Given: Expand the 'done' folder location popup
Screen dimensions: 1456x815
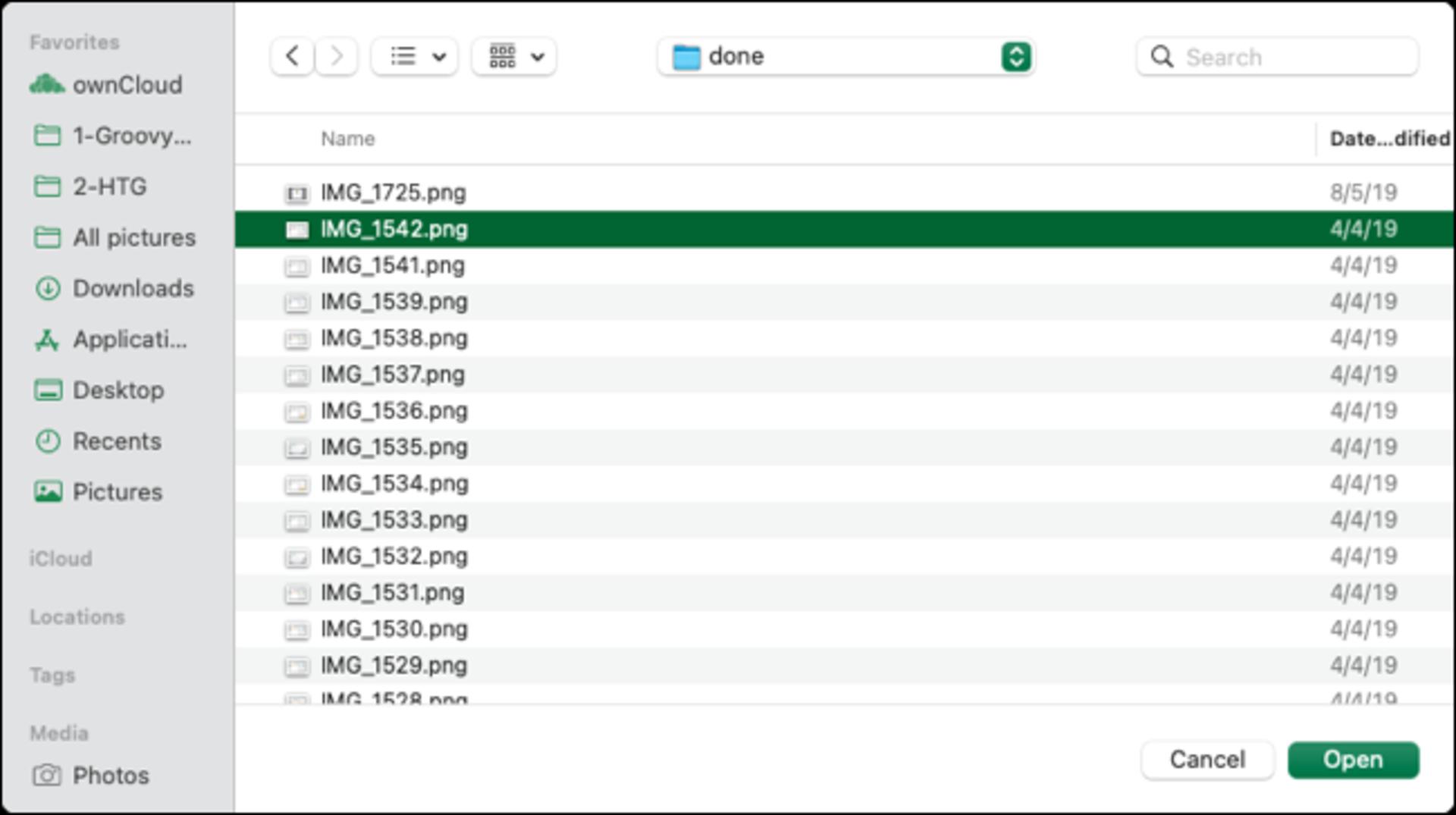Looking at the screenshot, I should pos(846,56).
